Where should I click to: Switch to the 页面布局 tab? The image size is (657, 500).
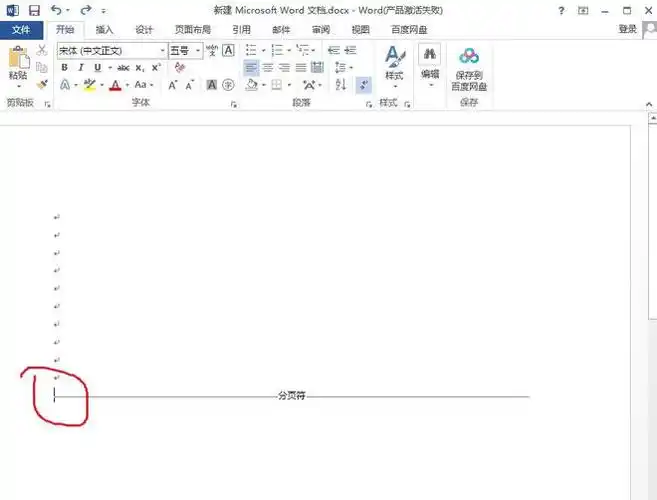(x=193, y=30)
